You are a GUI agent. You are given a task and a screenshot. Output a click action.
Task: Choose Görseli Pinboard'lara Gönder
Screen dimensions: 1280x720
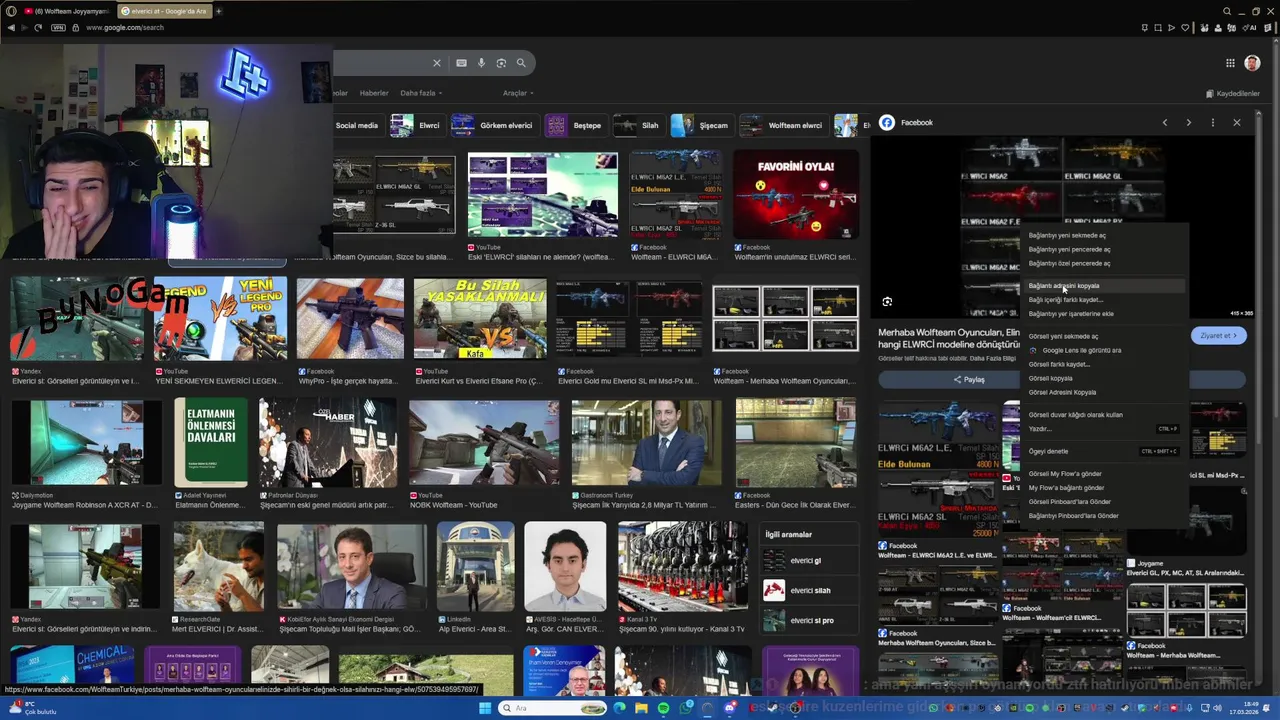pos(1070,502)
